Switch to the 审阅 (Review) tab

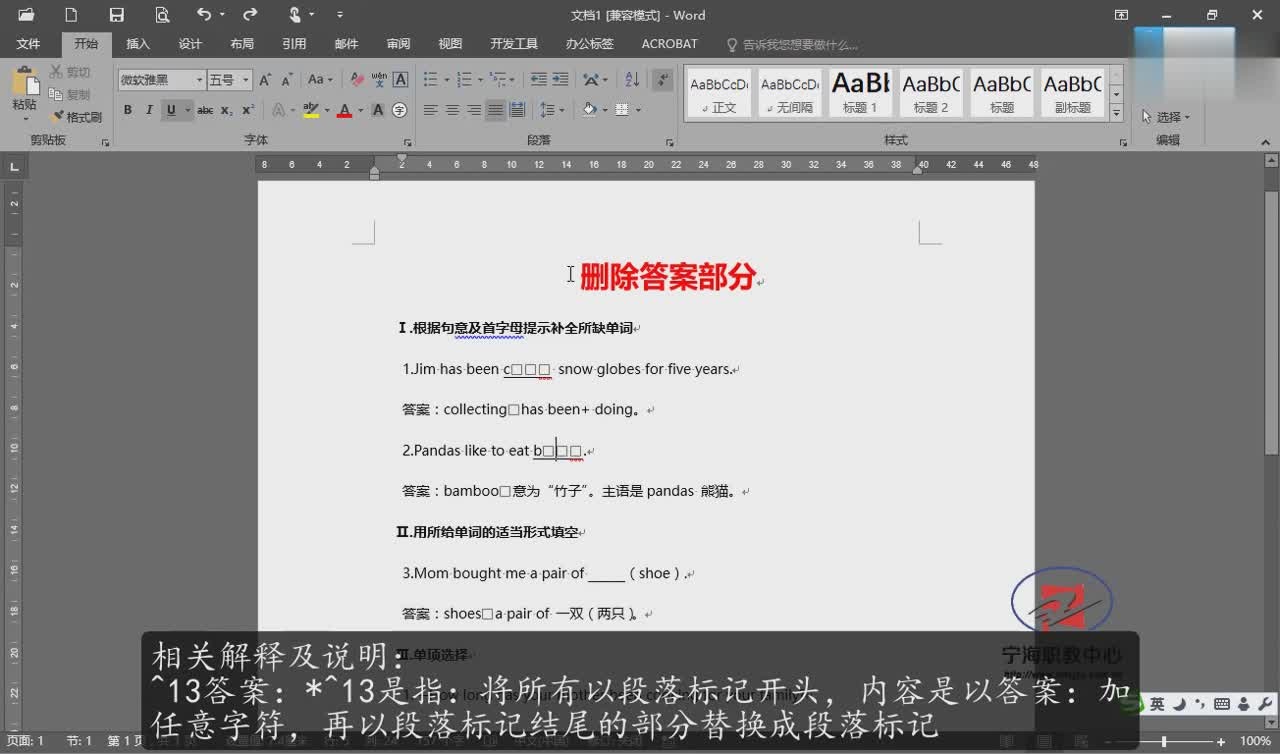point(398,44)
